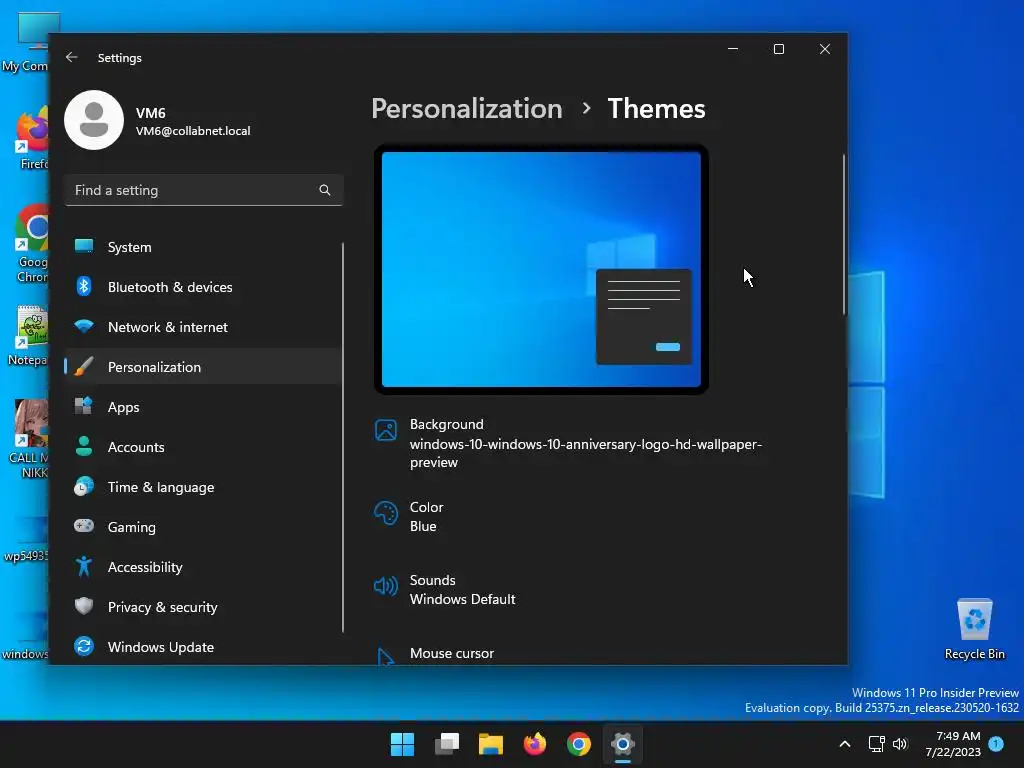Open Network & internet settings
The image size is (1024, 768).
(x=203, y=327)
